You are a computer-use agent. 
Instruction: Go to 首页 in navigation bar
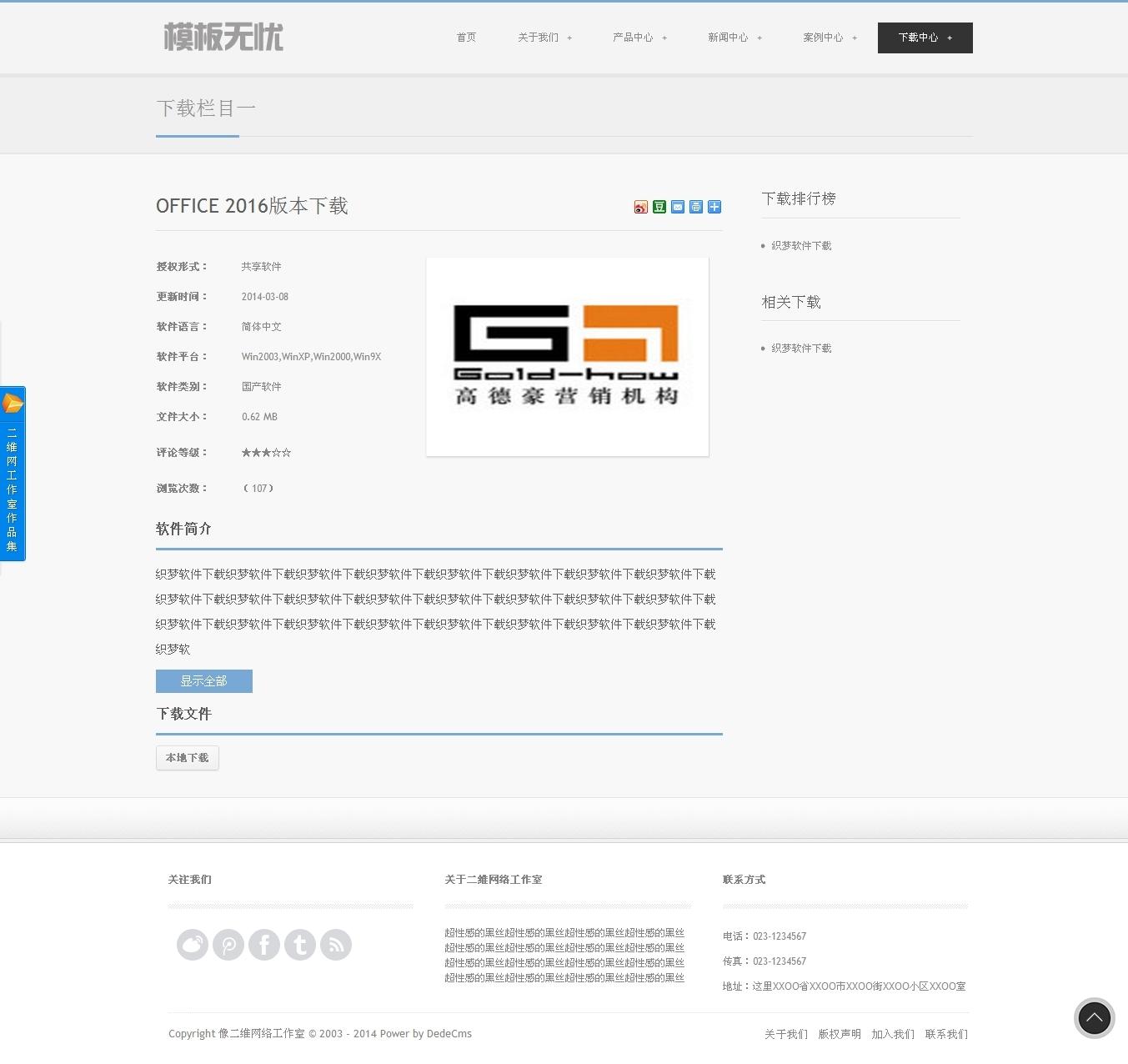tap(466, 38)
